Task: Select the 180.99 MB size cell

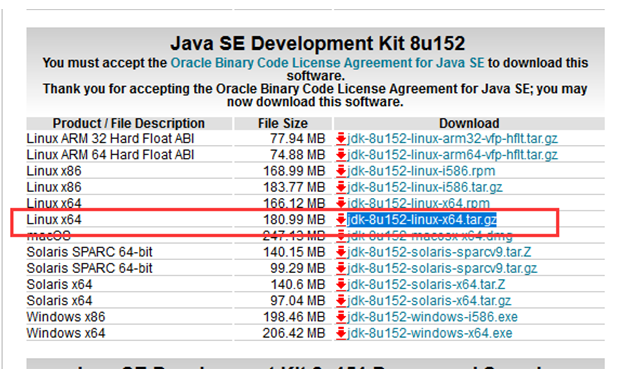Action: (294, 219)
